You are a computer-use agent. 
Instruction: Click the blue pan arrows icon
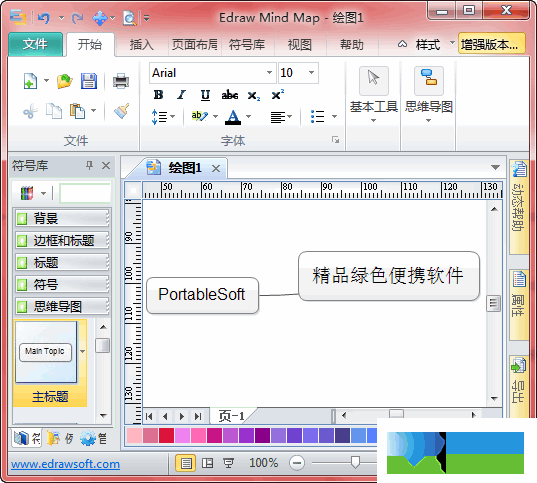pos(100,17)
